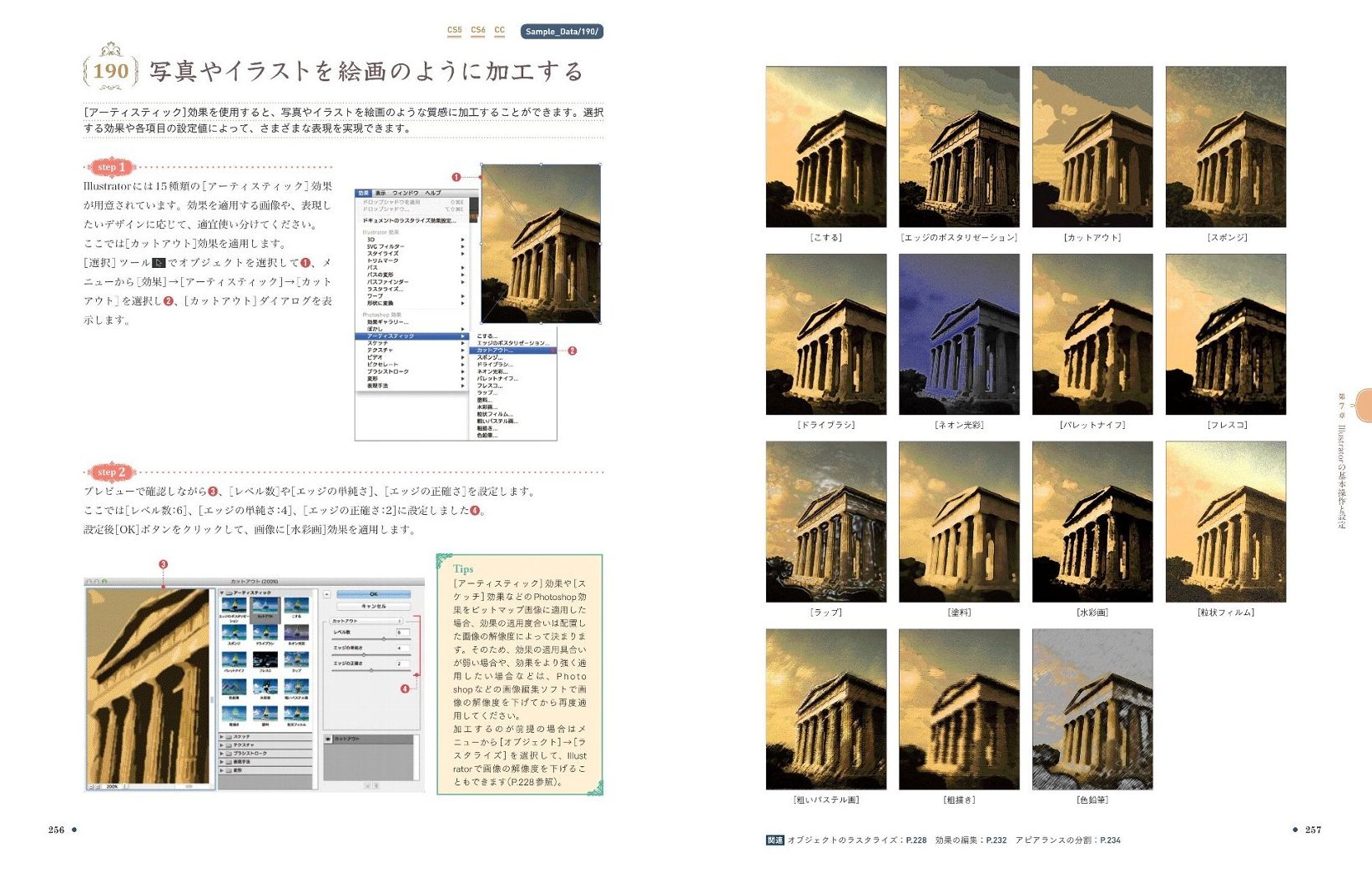Image resolution: width=1372 pixels, height=873 pixels.
Task: Click the OK button in the dialog
Action: [x=374, y=594]
